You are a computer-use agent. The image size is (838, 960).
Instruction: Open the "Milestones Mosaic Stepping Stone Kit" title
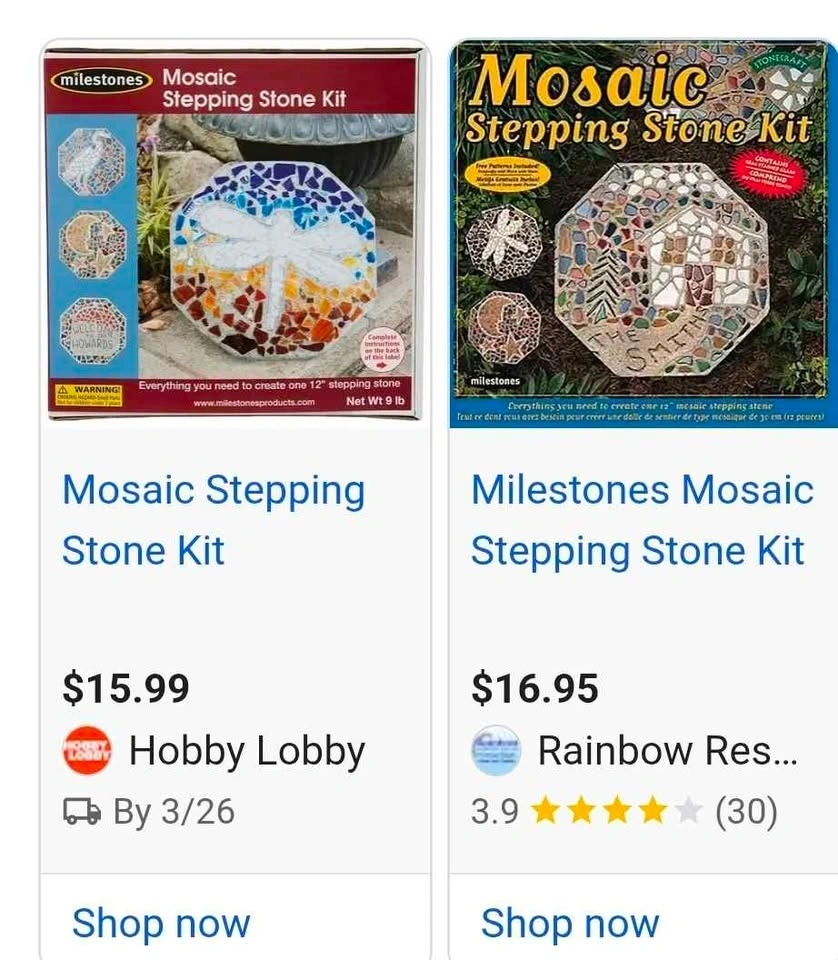coord(642,520)
